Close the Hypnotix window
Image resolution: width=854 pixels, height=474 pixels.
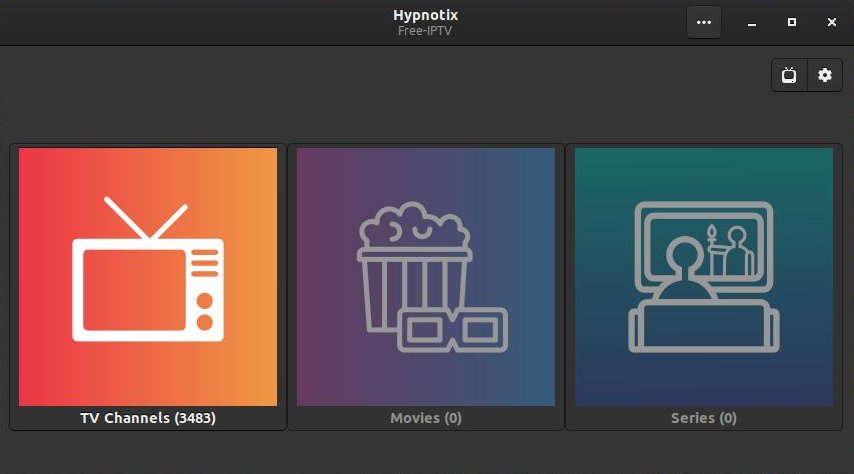(x=832, y=22)
